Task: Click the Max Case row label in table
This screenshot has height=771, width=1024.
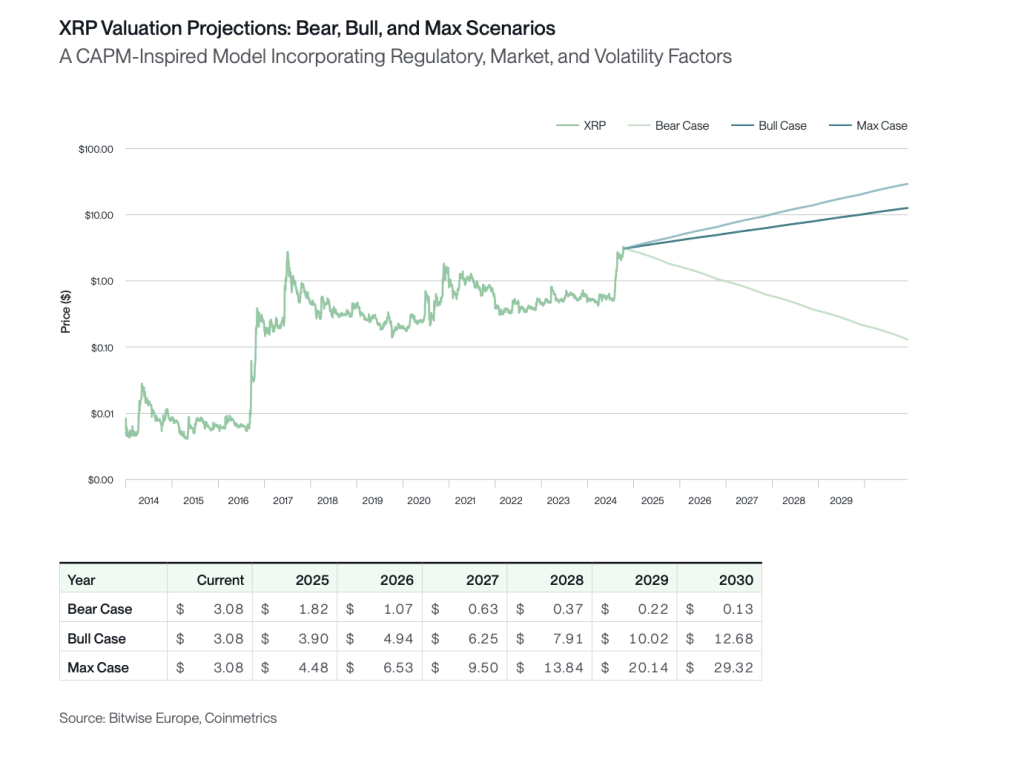Action: click(98, 667)
